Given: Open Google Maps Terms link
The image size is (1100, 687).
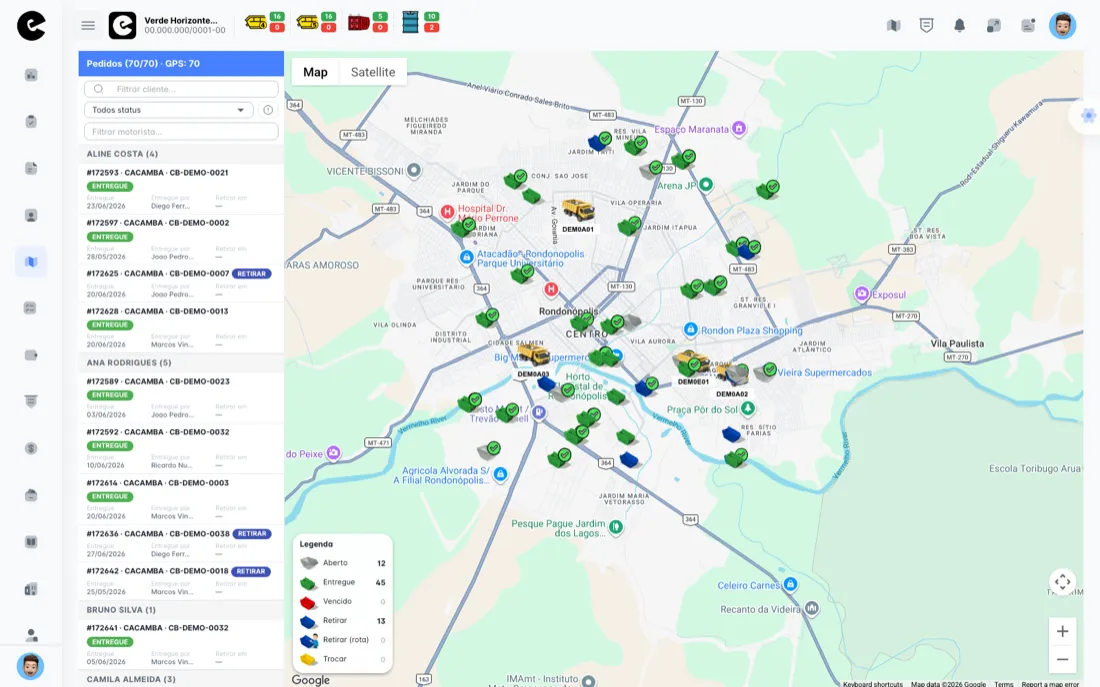Looking at the screenshot, I should [x=1003, y=683].
